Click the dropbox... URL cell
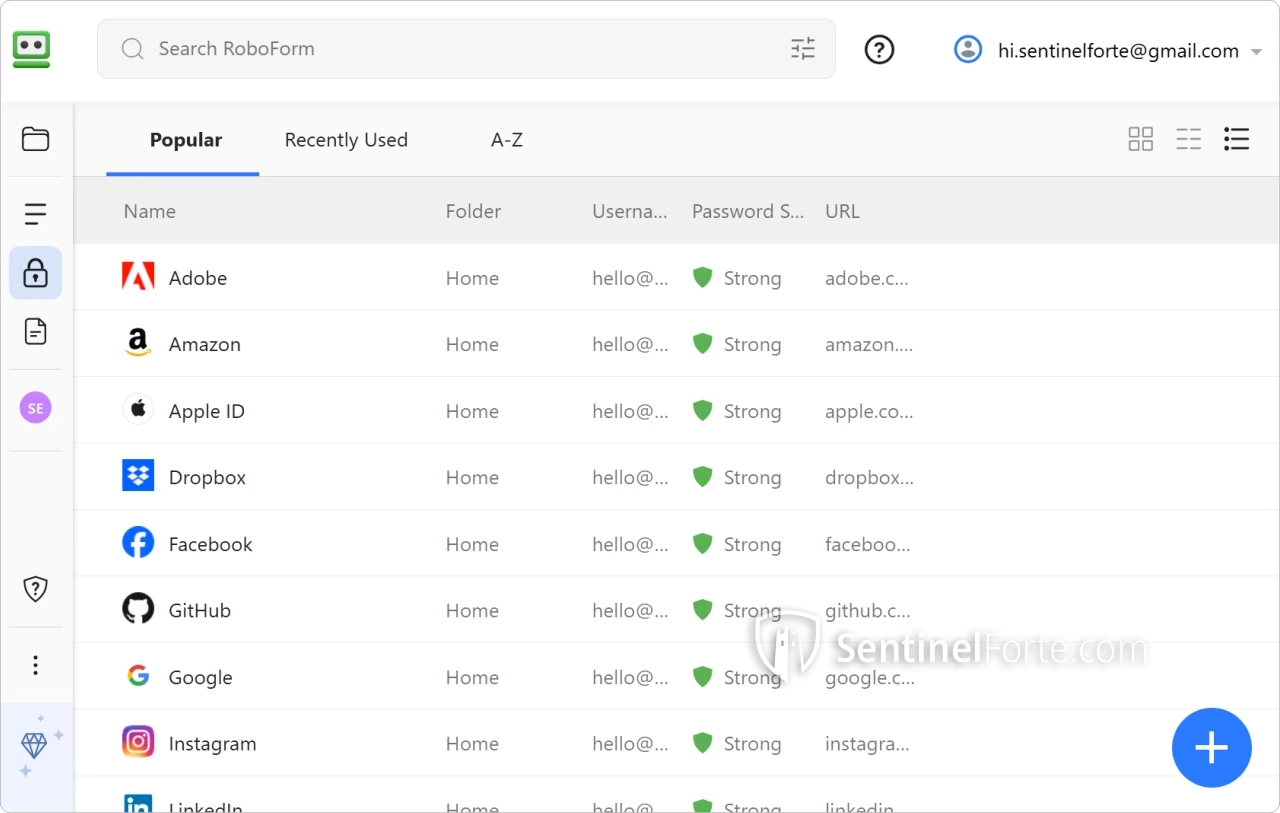Screen dimensions: 1280x813 pos(869,477)
